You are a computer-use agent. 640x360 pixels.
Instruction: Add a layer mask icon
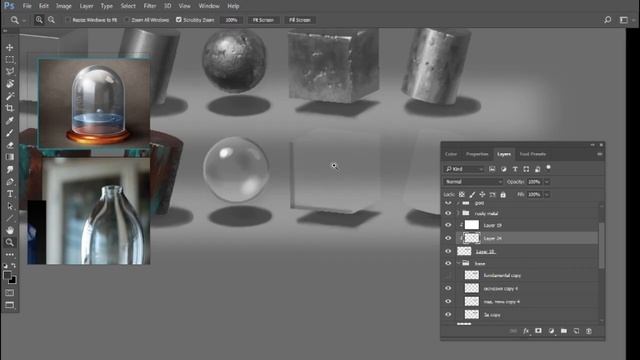click(x=538, y=331)
